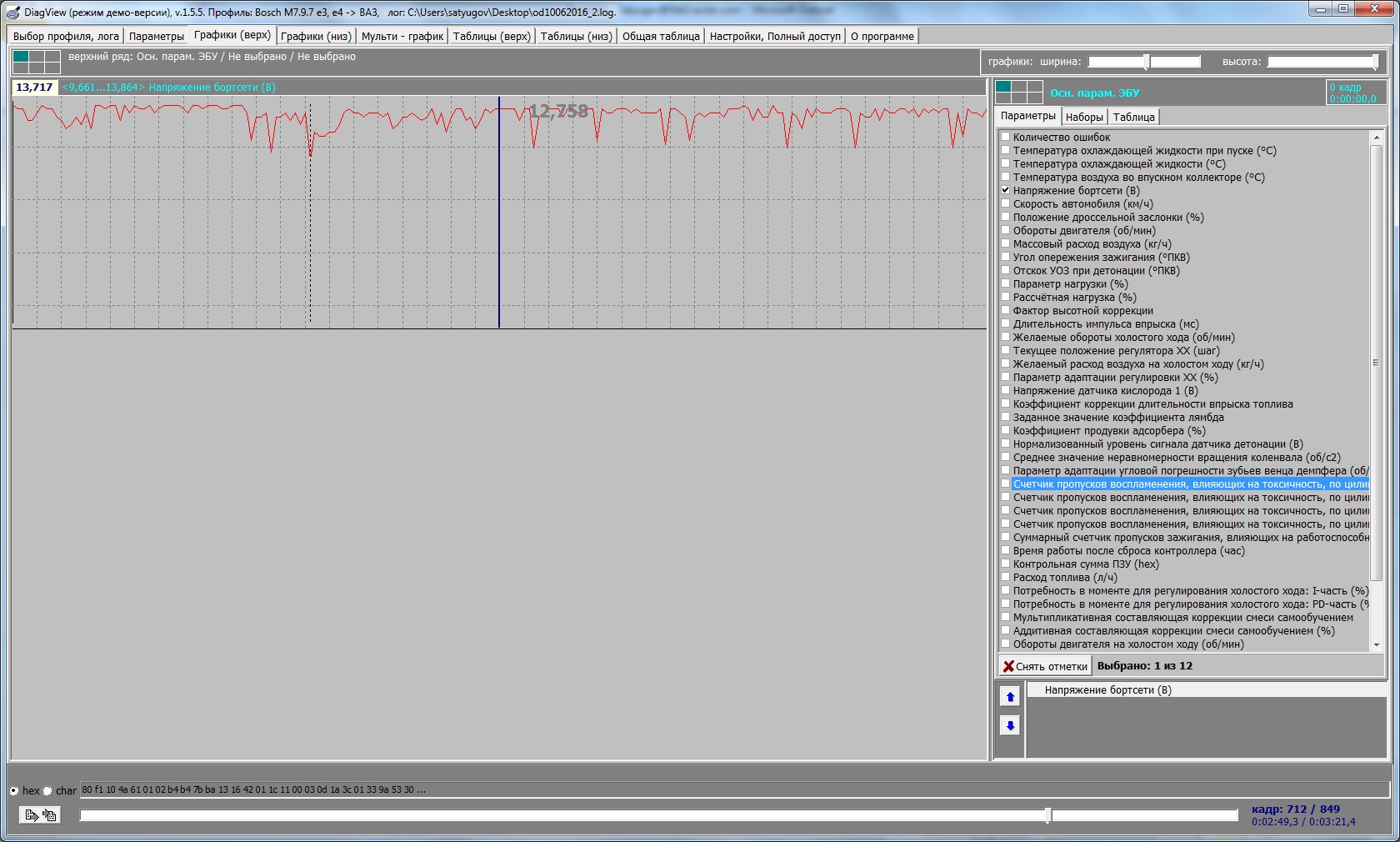Enable Расход топлива (л/ч) checkbox

(x=1006, y=577)
